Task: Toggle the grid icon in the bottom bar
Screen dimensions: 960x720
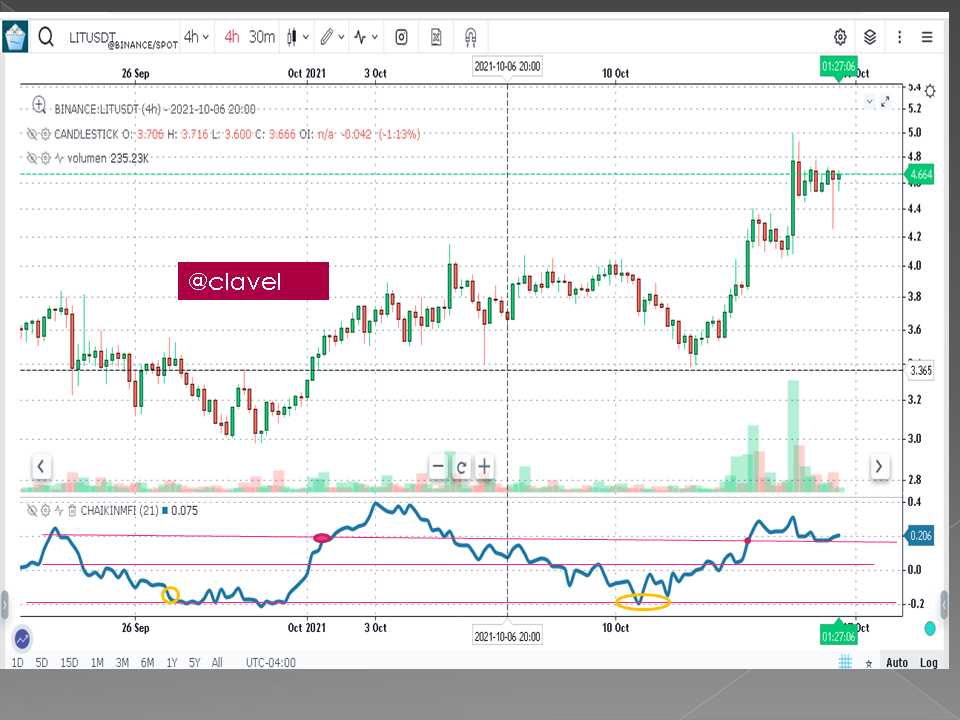Action: click(x=845, y=662)
